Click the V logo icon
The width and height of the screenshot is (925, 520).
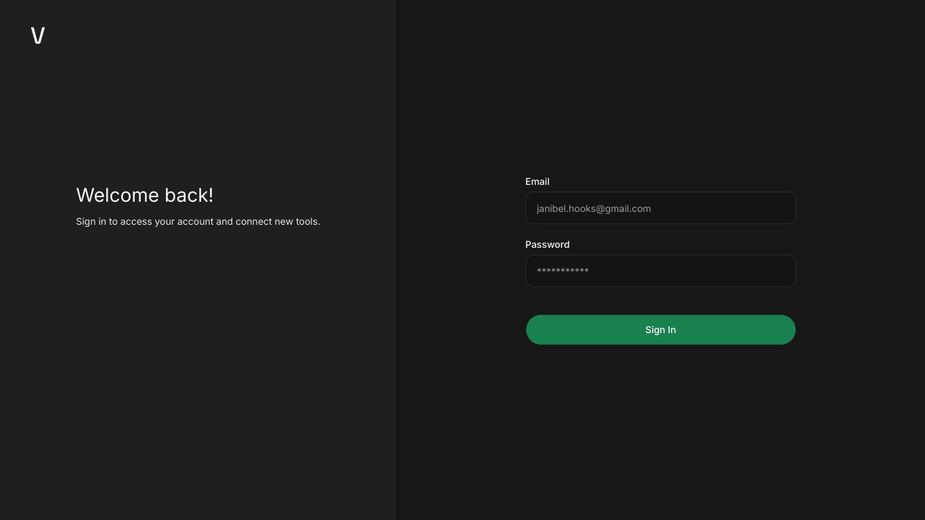[x=38, y=36]
